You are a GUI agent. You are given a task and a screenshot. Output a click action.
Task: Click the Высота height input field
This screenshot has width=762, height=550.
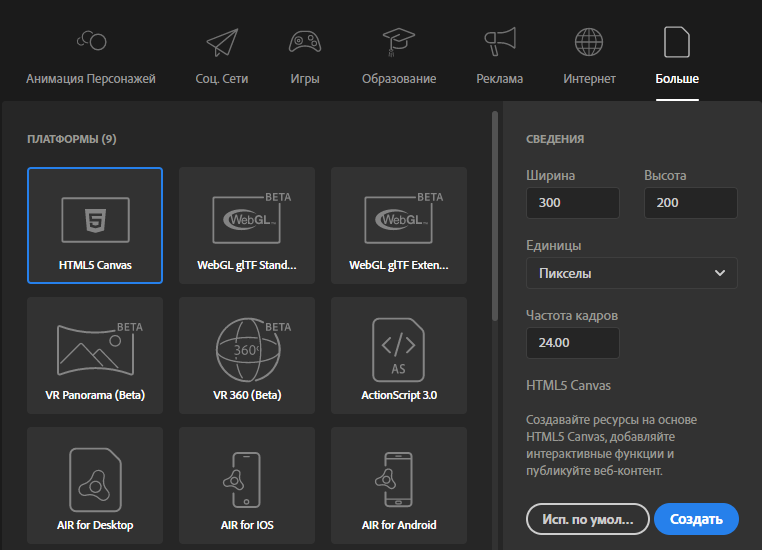pos(691,203)
